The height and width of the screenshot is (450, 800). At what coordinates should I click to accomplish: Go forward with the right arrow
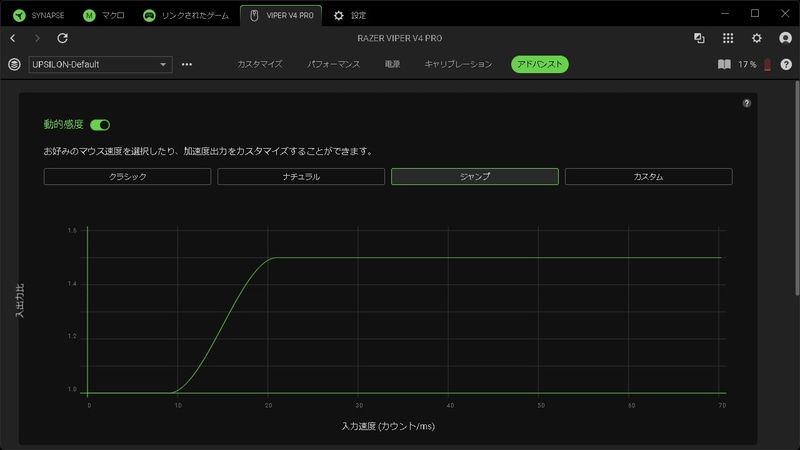pyautogui.click(x=37, y=38)
